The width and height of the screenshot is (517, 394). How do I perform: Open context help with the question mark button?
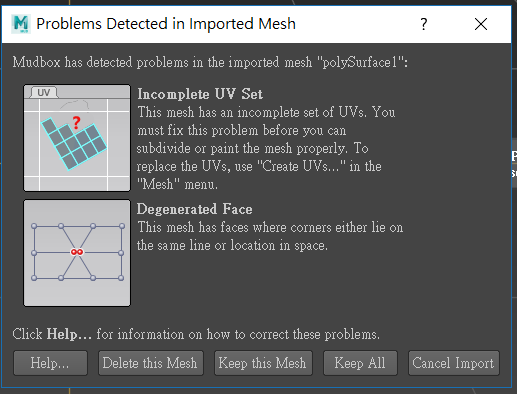click(423, 24)
